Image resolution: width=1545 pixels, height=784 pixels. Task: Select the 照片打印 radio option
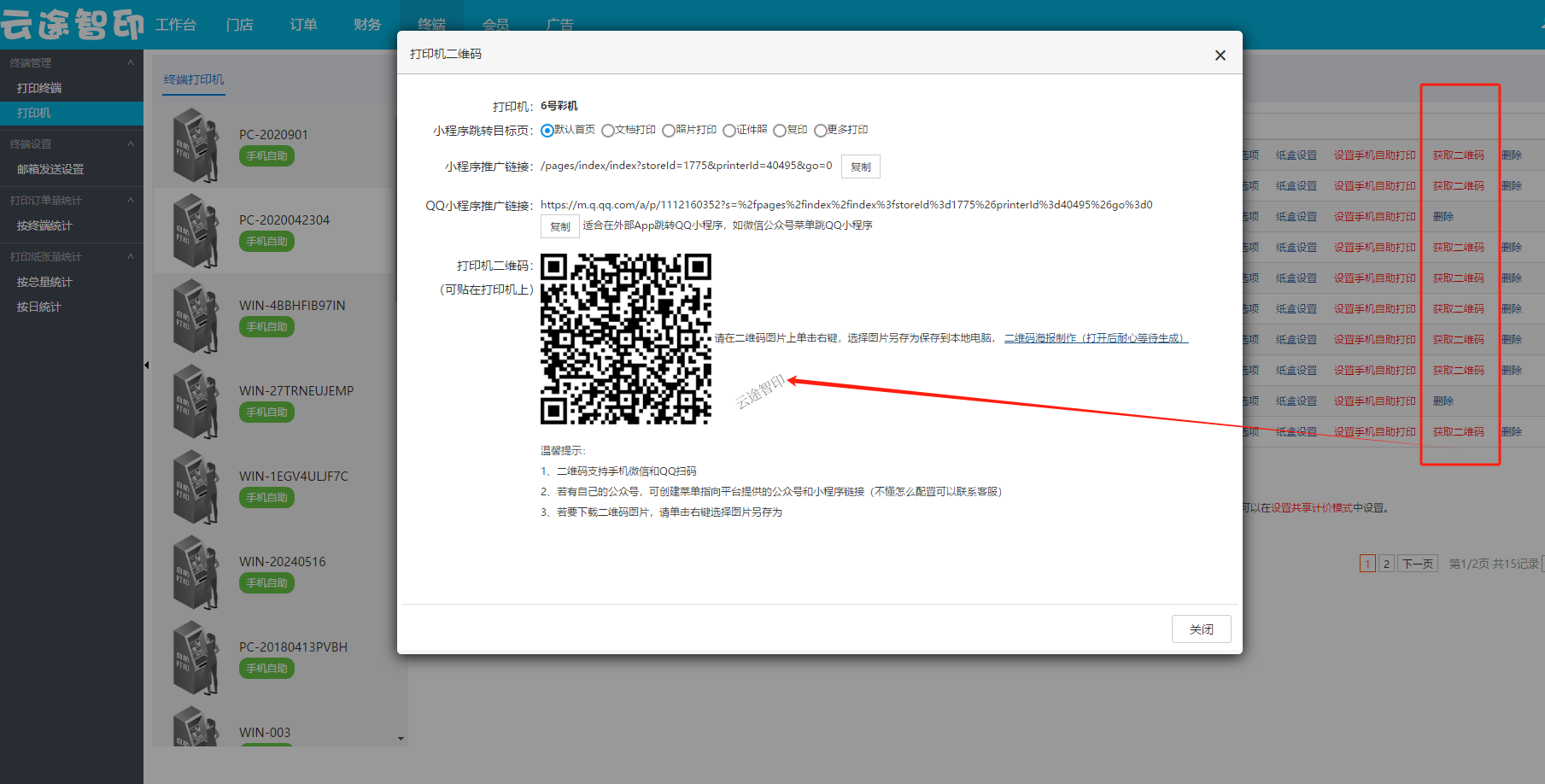click(668, 131)
